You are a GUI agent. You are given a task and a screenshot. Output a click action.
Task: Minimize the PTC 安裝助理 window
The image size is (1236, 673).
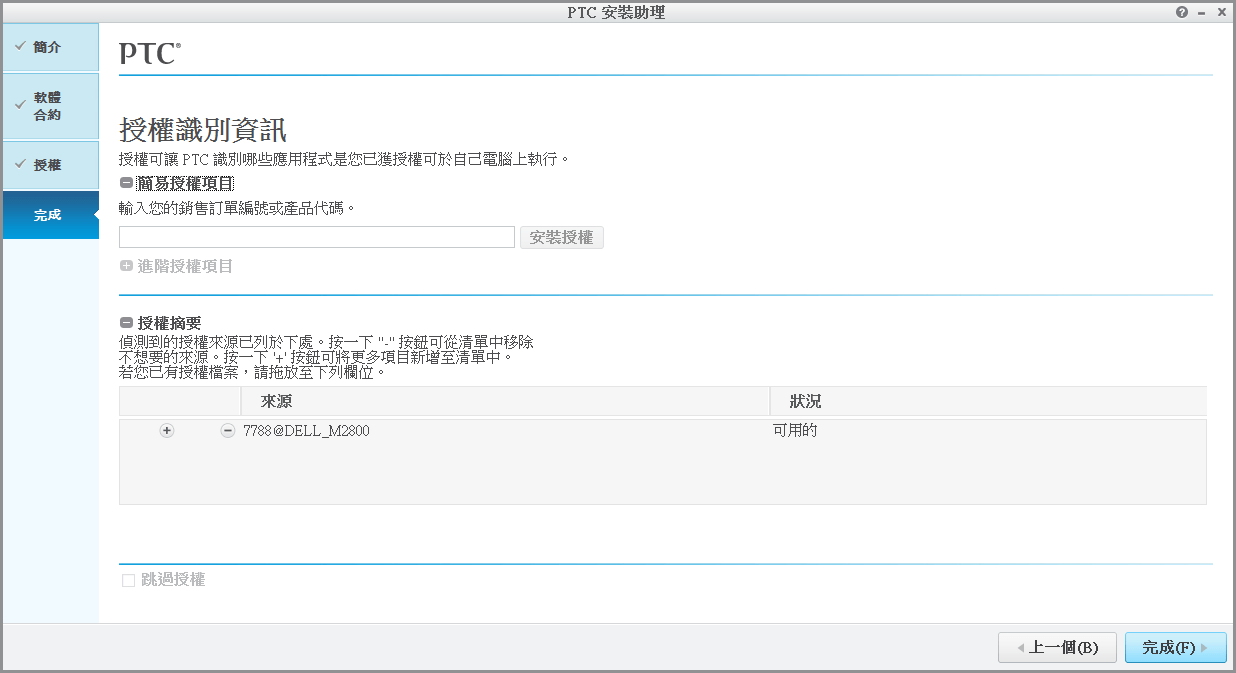click(1203, 12)
